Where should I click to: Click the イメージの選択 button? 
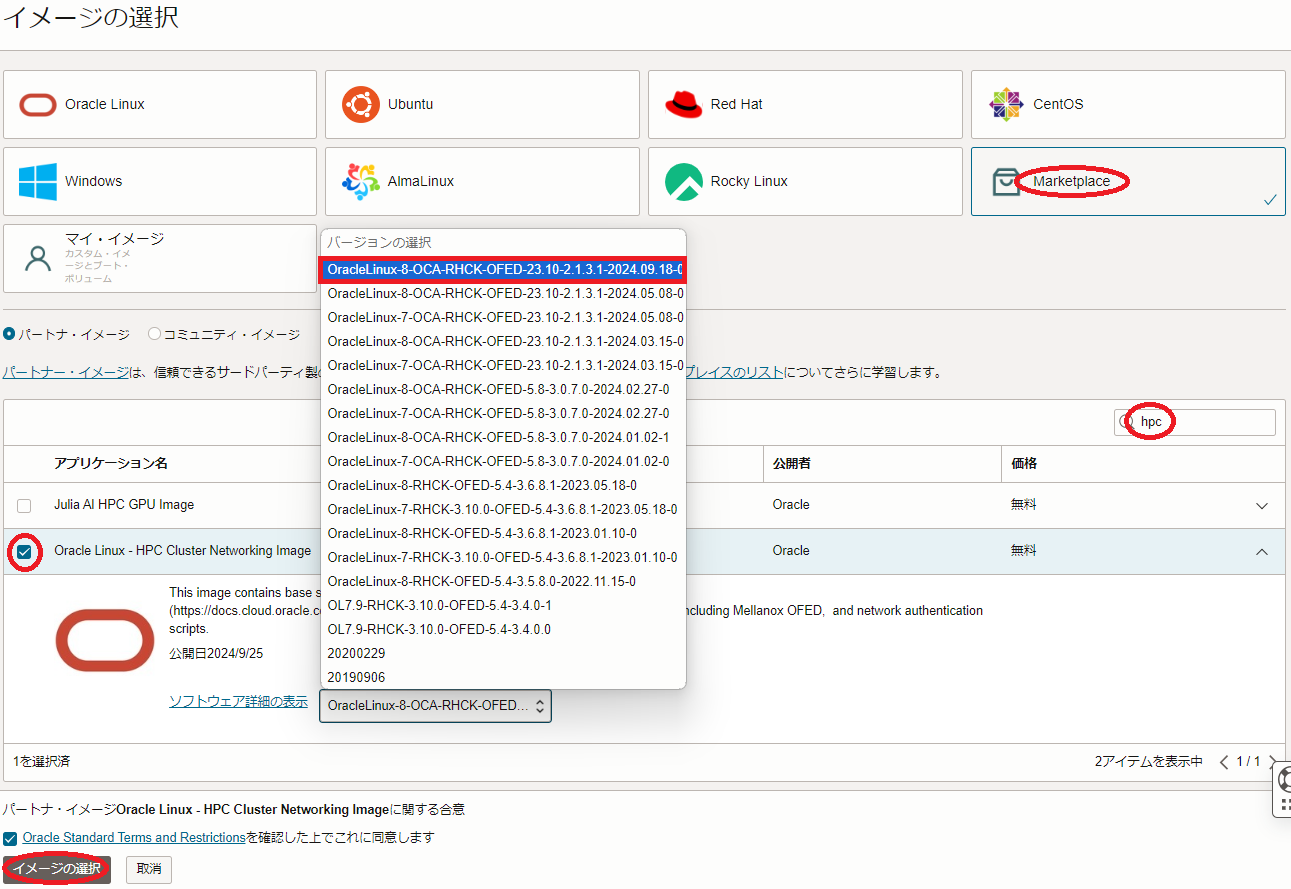pyautogui.click(x=57, y=869)
